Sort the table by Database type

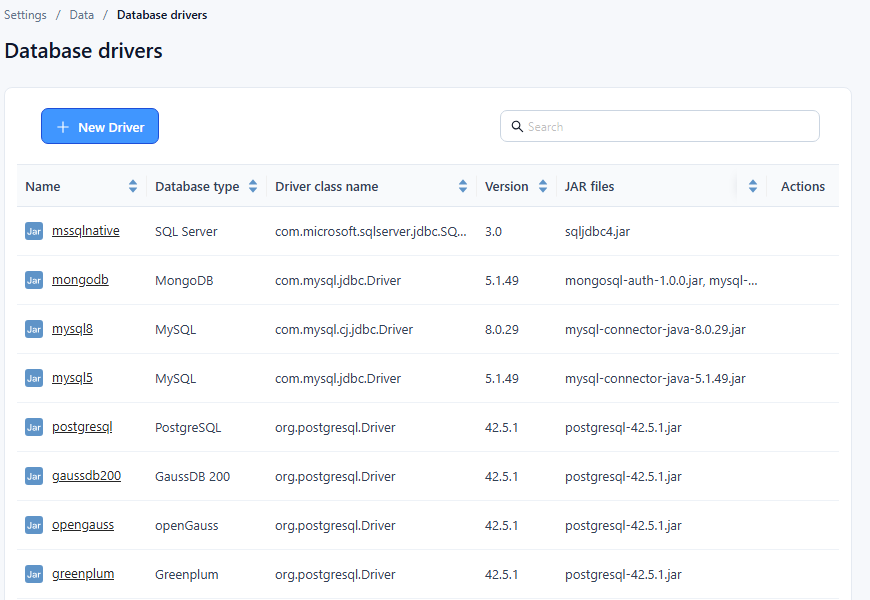point(253,186)
